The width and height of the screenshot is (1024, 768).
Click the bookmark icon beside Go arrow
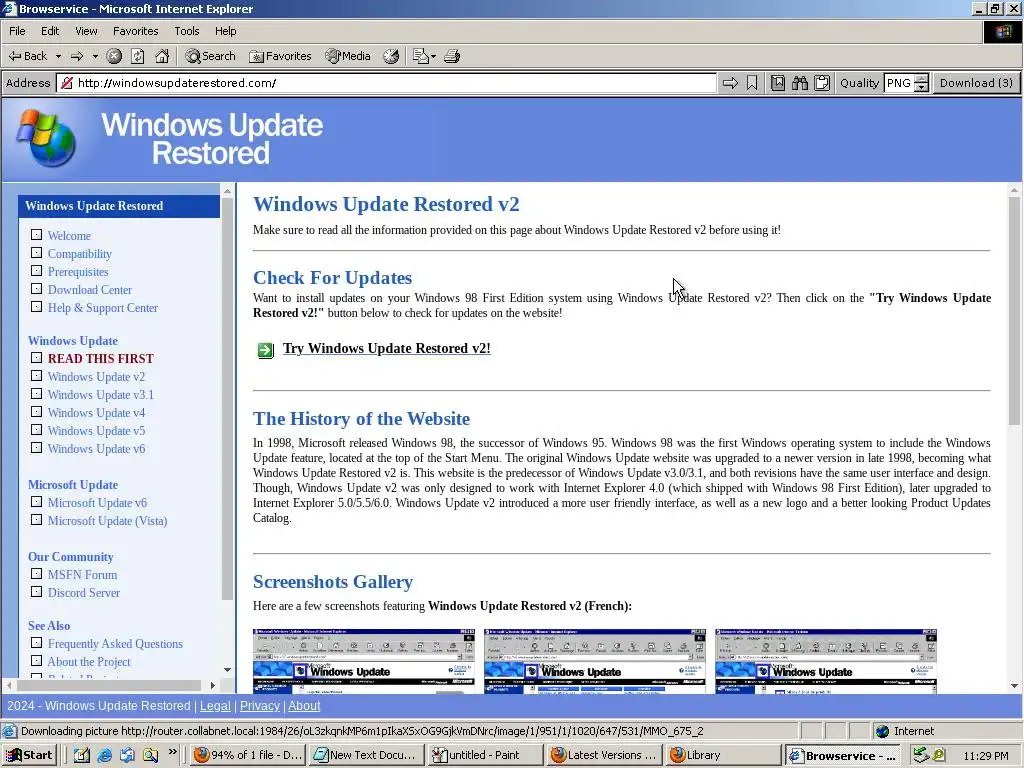[x=752, y=83]
